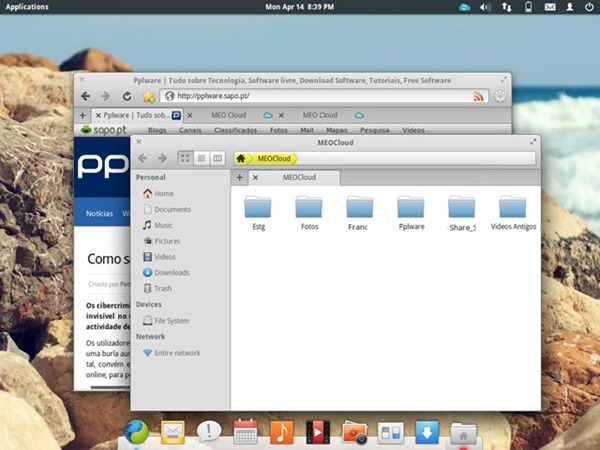This screenshot has height=450, width=600.
Task: Launch the calendar app from the dock
Action: tap(245, 432)
